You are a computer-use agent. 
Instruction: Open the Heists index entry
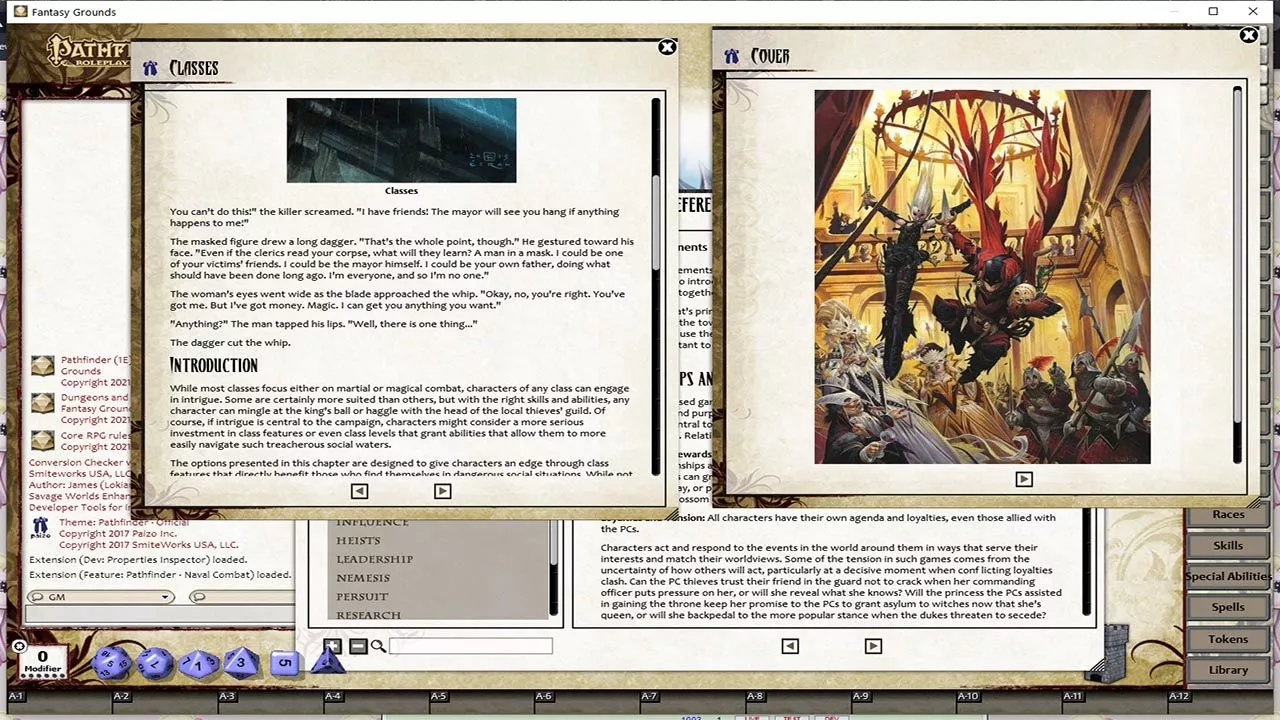[358, 540]
